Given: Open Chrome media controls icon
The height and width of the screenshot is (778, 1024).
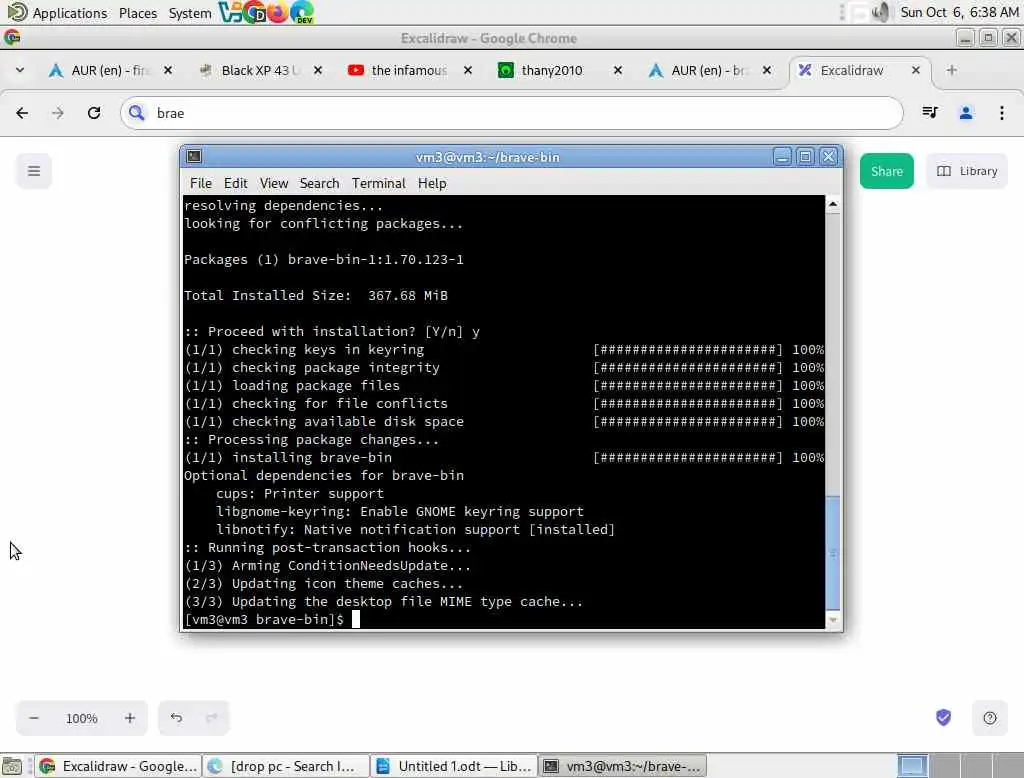Looking at the screenshot, I should click(x=930, y=113).
